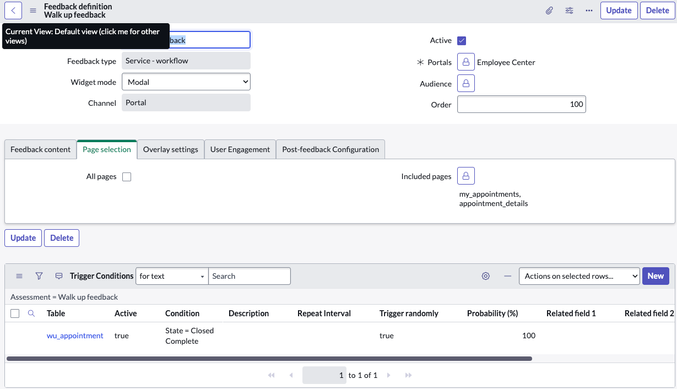Create a New trigger condition
The height and width of the screenshot is (389, 677).
tap(655, 276)
